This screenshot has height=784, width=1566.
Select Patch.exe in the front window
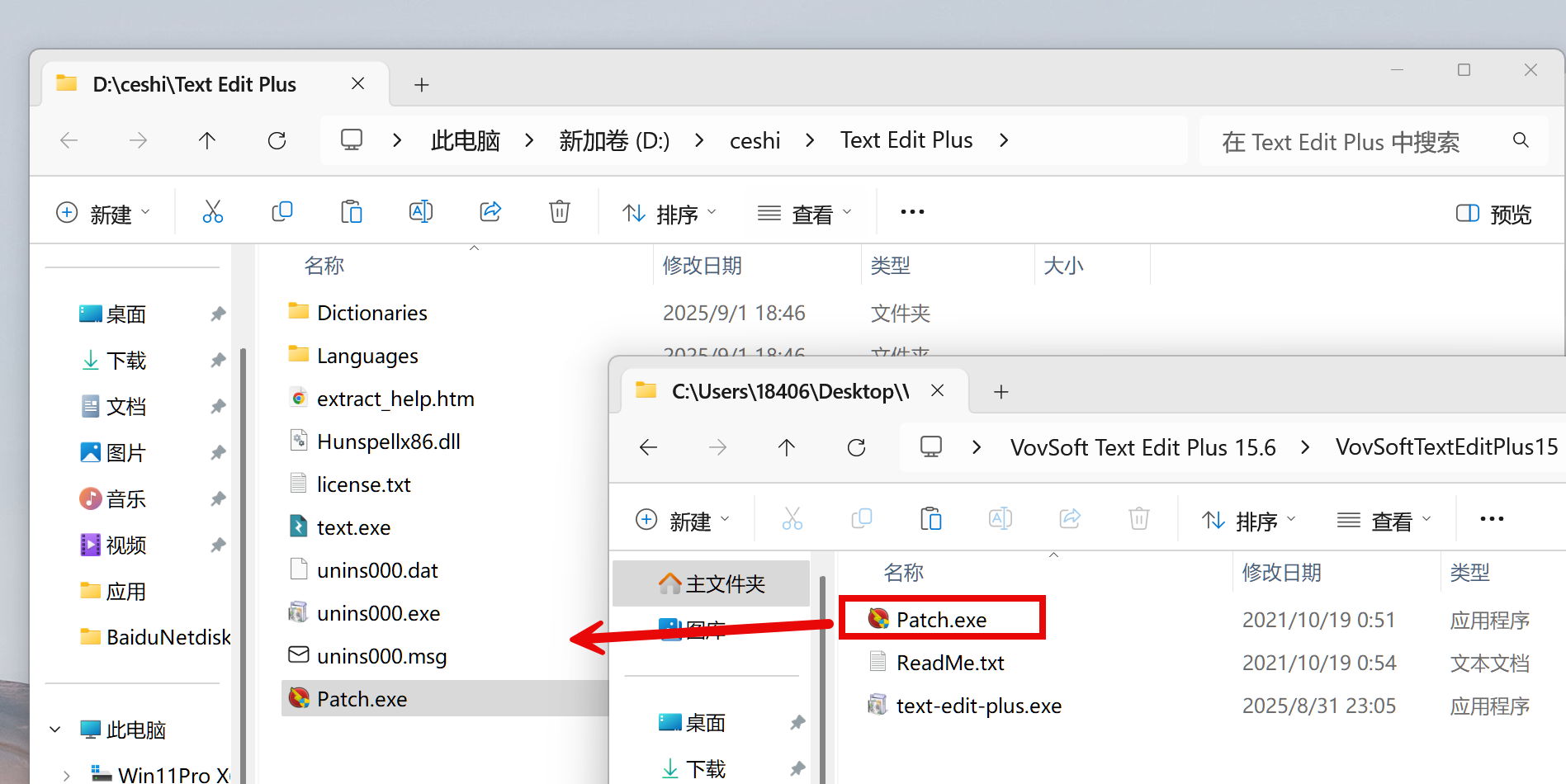[x=941, y=620]
